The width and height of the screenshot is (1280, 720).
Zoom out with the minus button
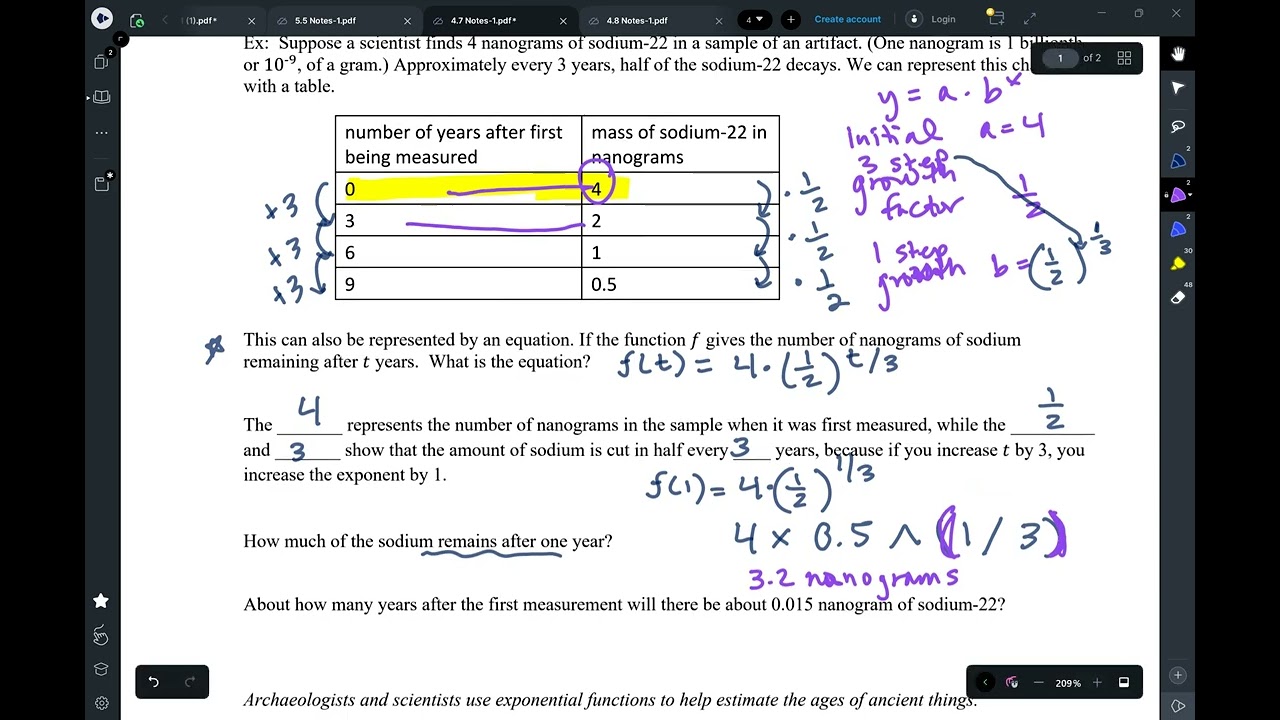[1038, 682]
